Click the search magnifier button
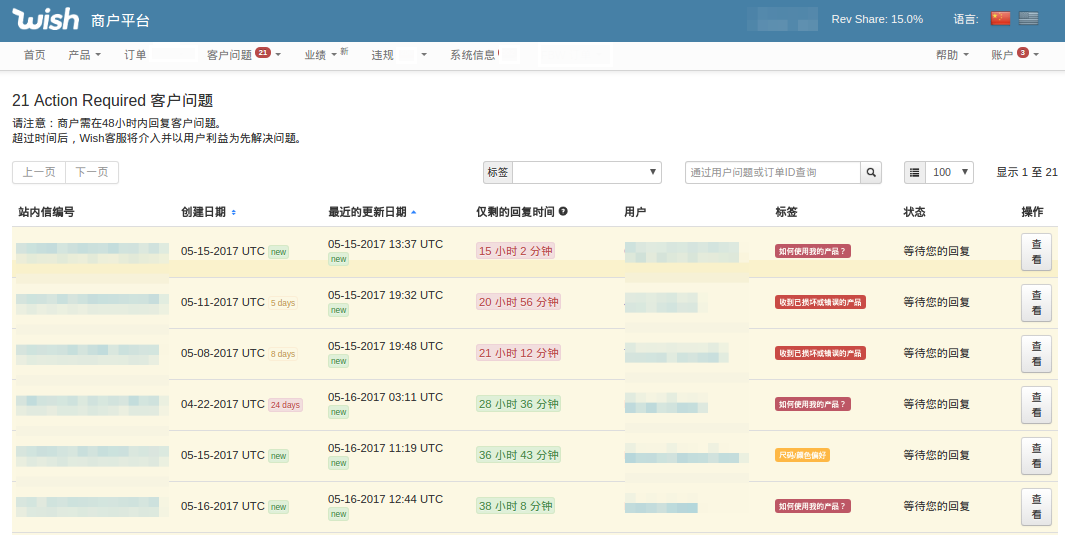This screenshot has width=1065, height=535. tap(871, 173)
